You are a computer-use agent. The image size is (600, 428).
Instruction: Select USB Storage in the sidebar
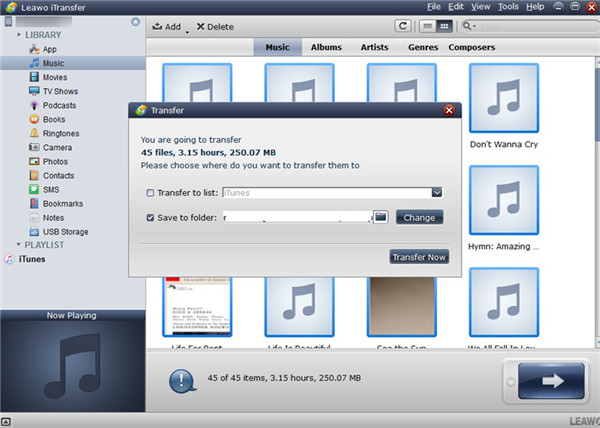pyautogui.click(x=64, y=231)
